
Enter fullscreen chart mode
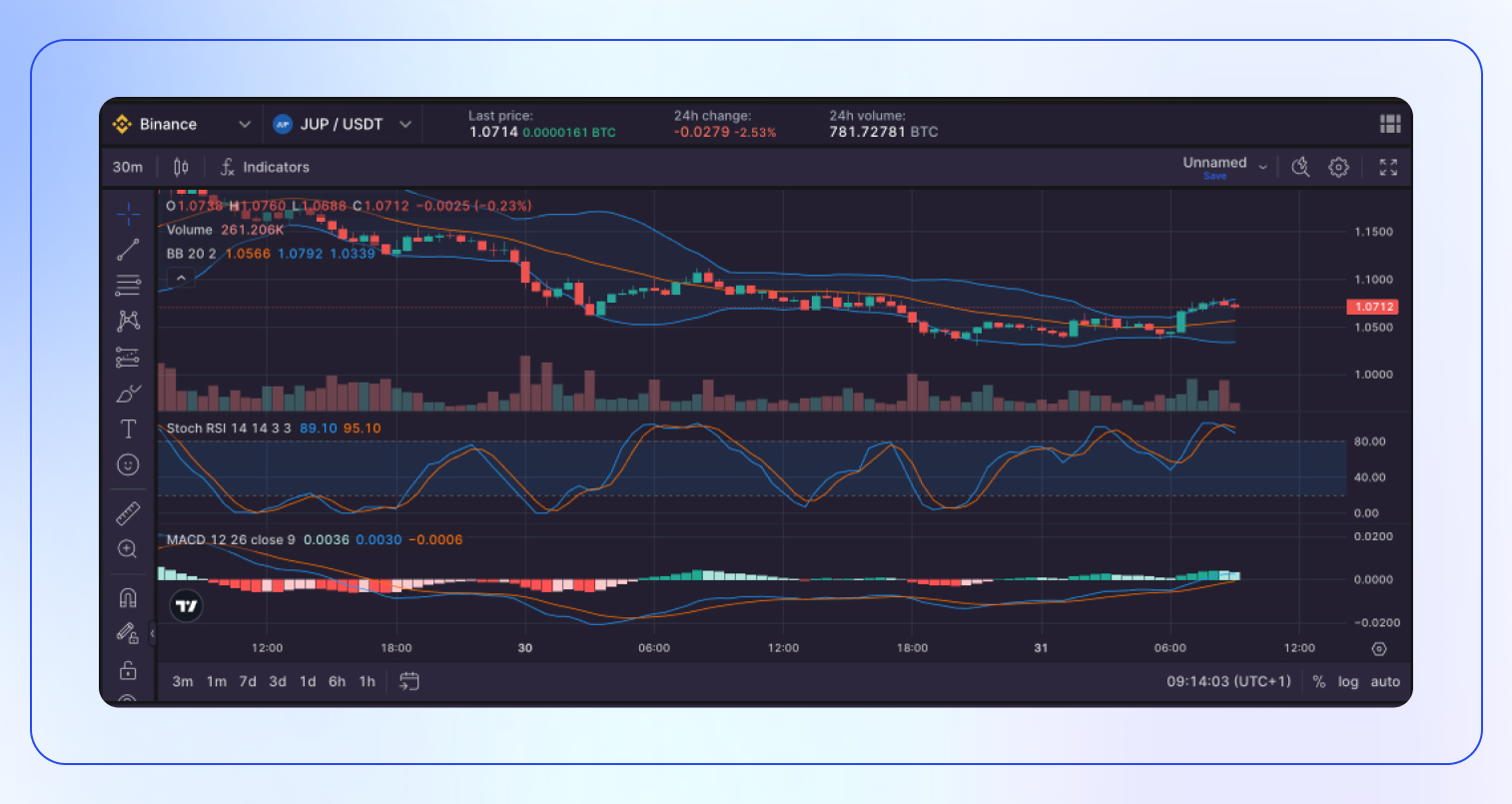point(1388,167)
